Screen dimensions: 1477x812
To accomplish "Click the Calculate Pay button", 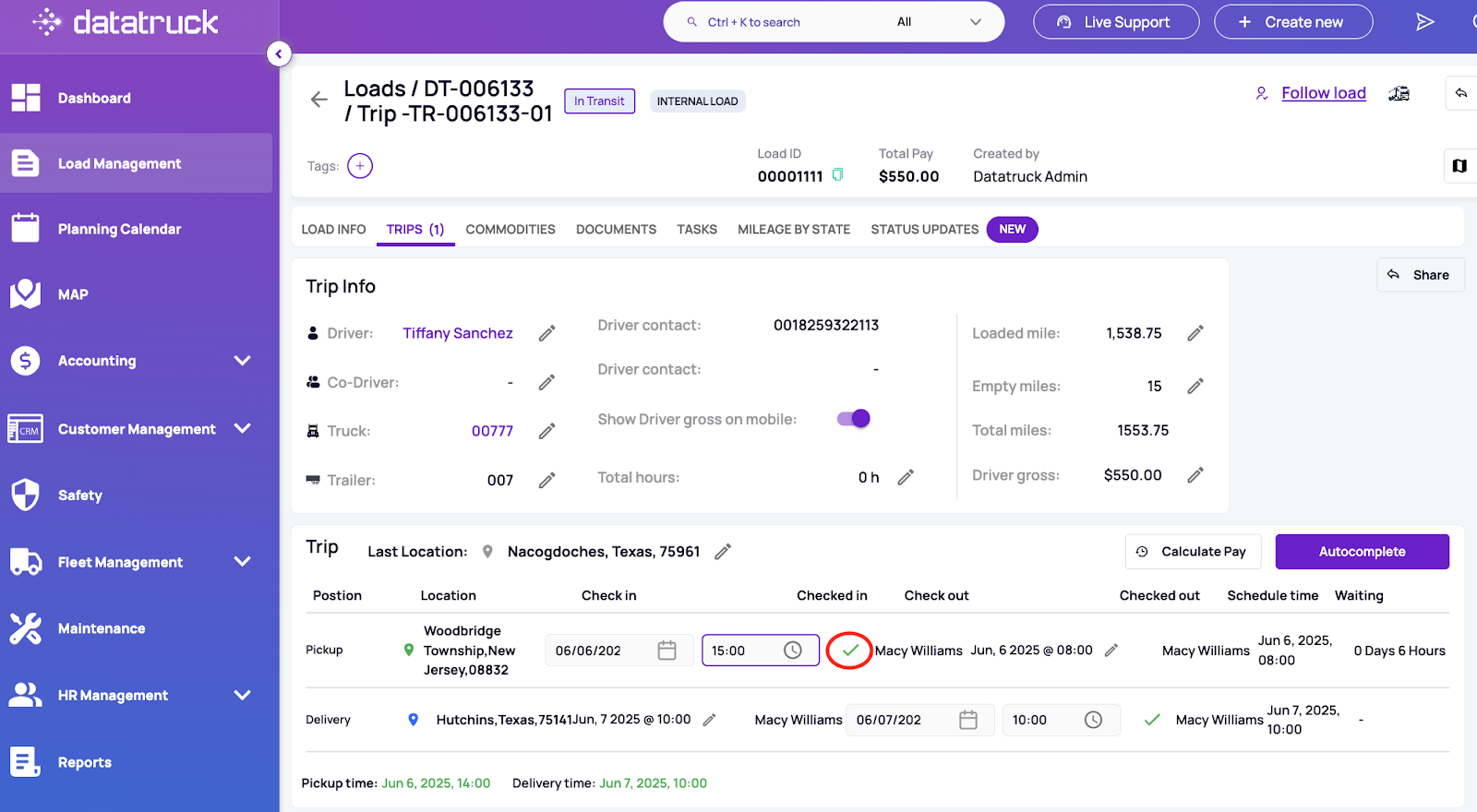I will (1191, 552).
